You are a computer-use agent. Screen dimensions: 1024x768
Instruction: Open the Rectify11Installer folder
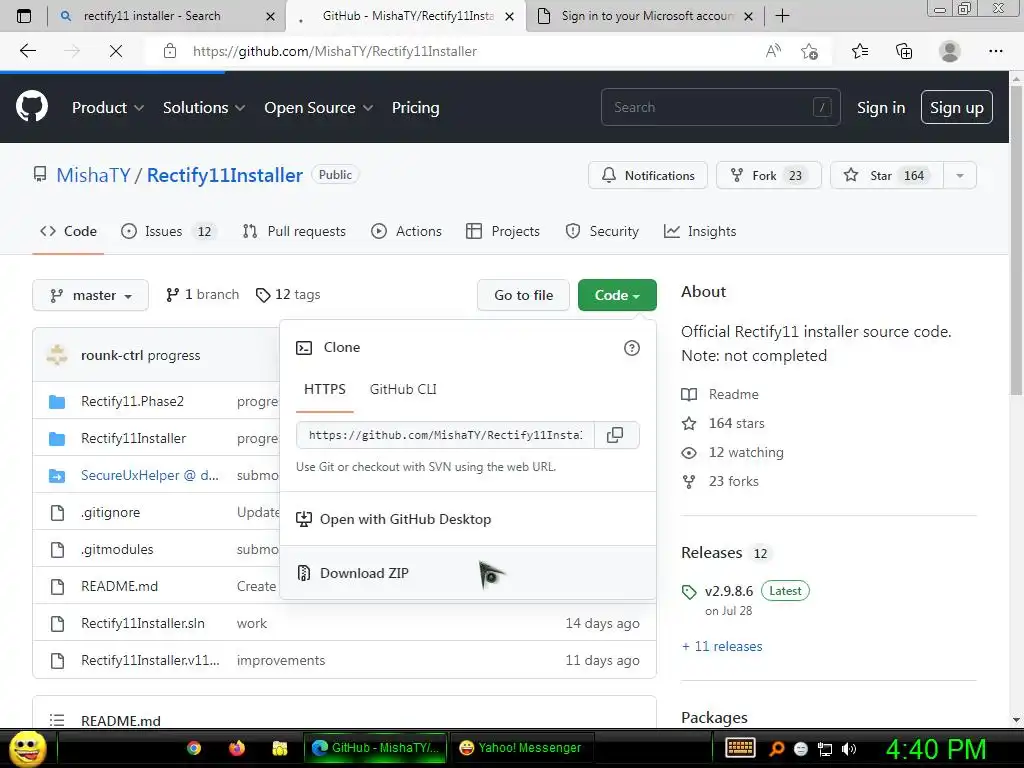click(133, 438)
